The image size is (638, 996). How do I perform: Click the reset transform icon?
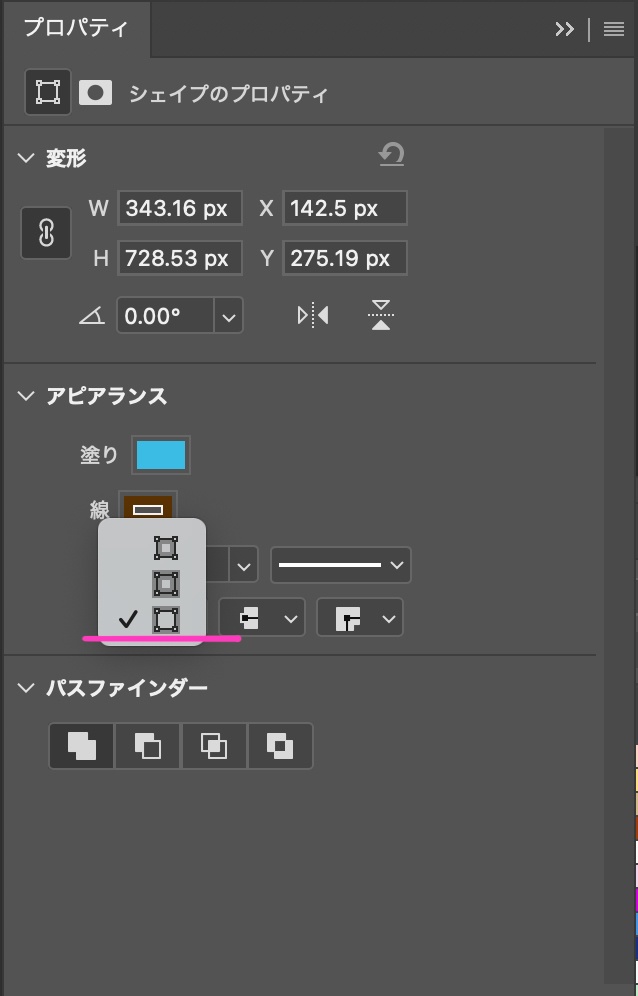point(391,154)
